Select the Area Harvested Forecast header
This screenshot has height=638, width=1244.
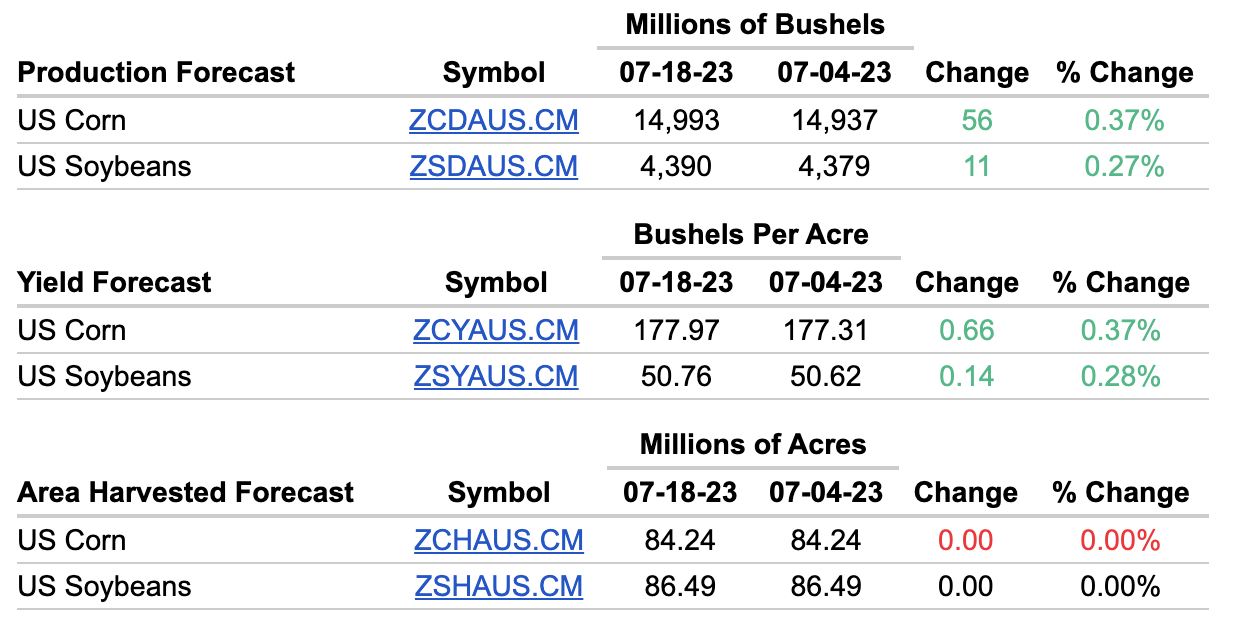[186, 493]
